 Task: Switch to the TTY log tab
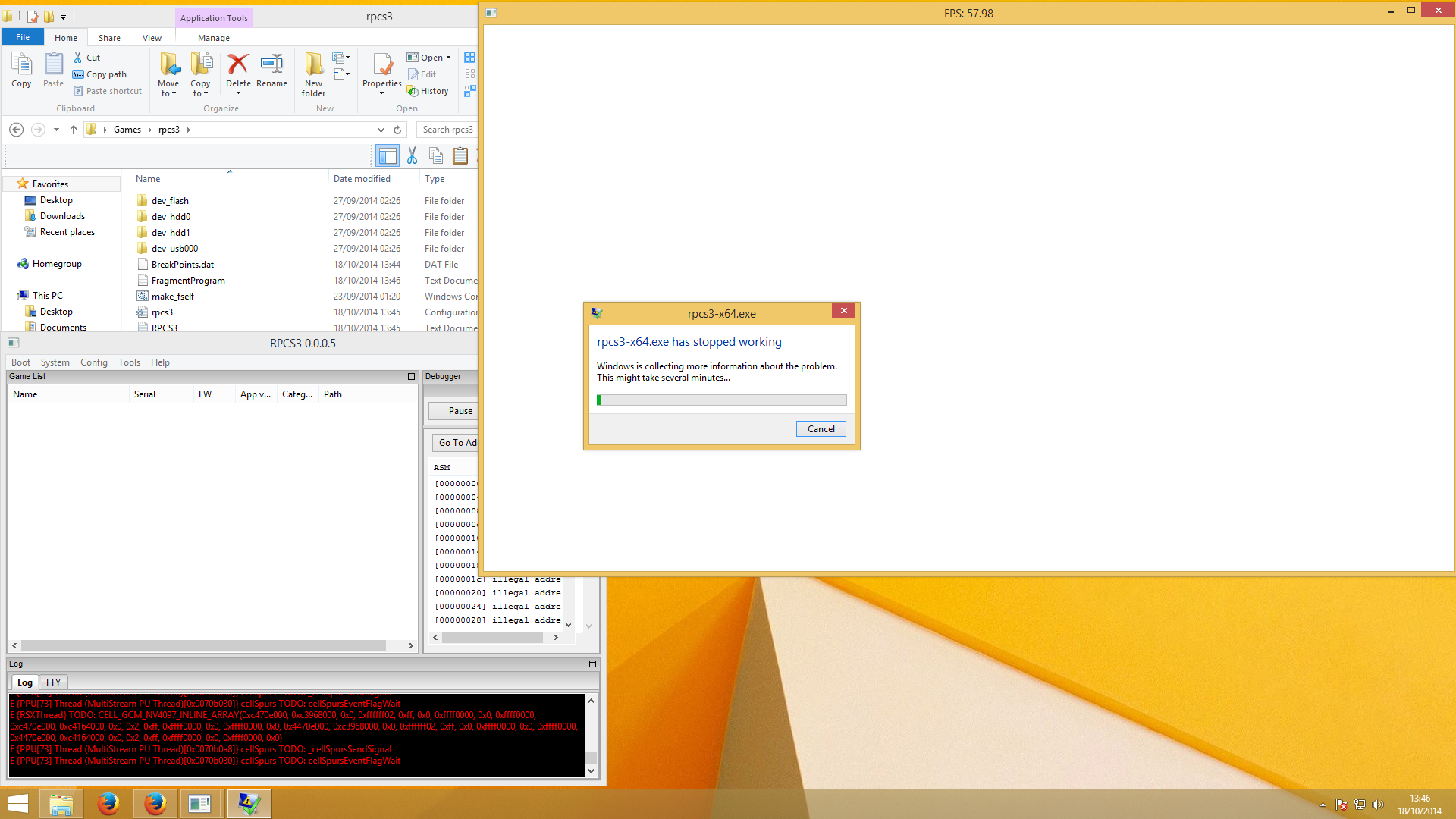click(x=52, y=682)
